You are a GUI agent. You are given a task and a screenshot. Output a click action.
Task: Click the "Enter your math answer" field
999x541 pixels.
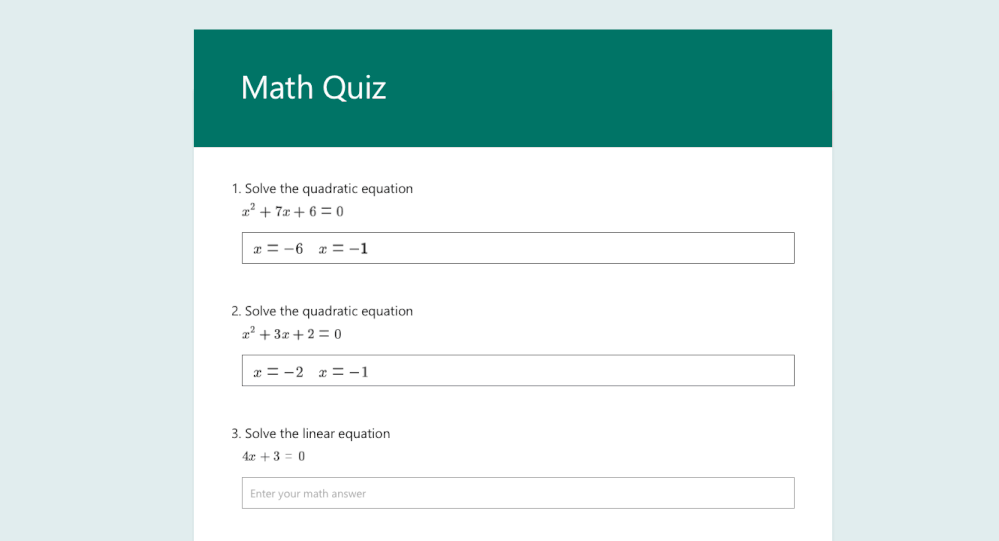pos(518,493)
